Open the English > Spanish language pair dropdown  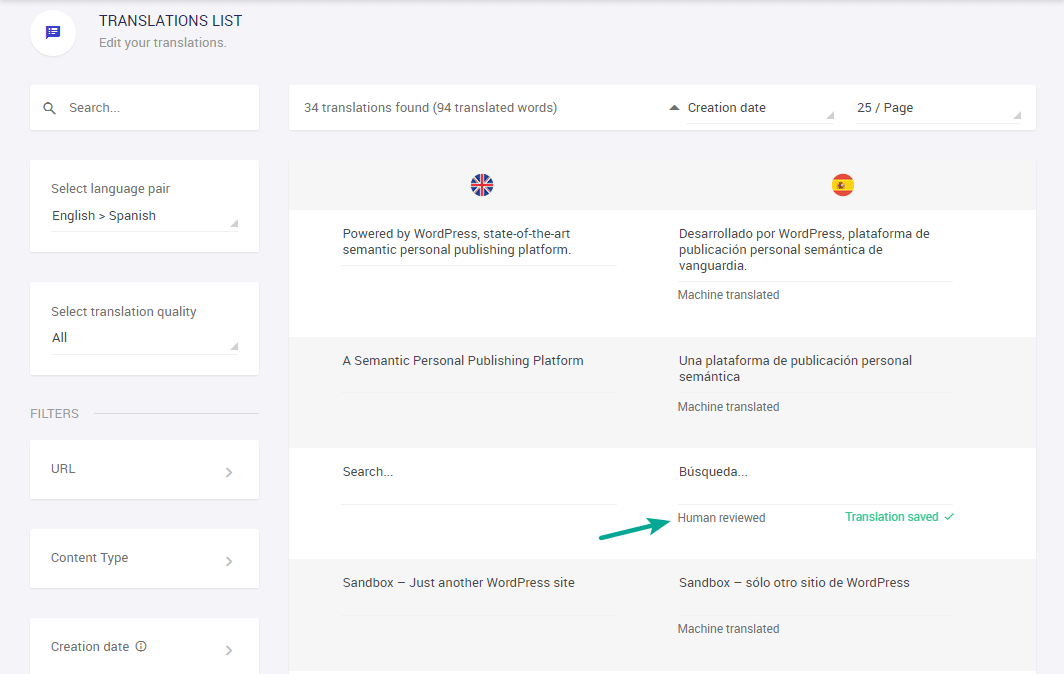tap(144, 216)
